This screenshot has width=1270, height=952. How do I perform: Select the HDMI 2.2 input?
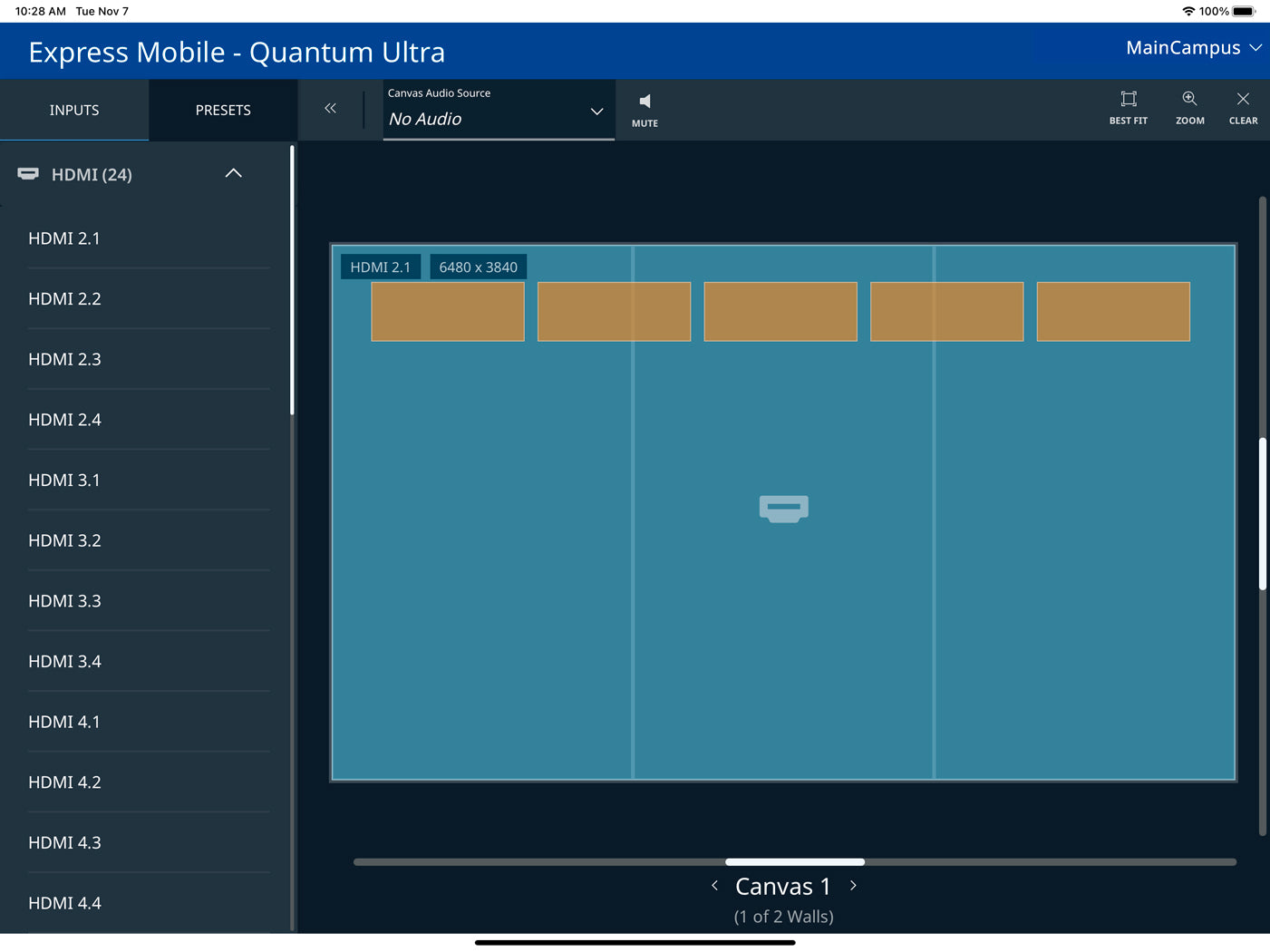click(x=149, y=298)
